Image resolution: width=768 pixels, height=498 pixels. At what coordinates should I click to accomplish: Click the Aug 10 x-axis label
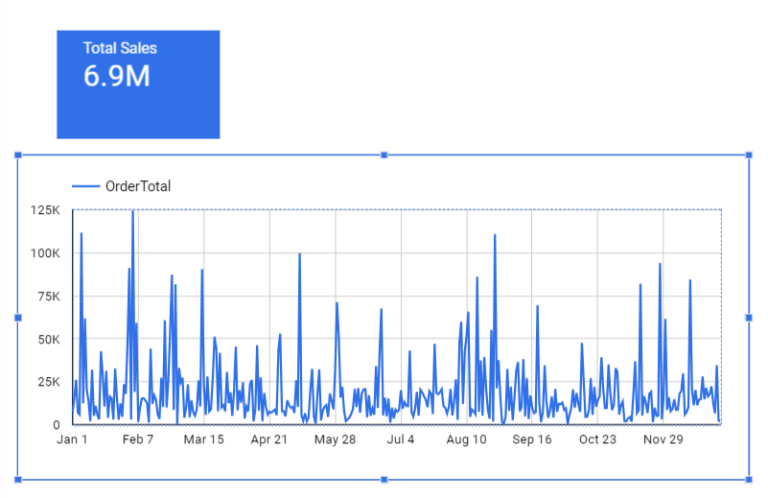466,439
